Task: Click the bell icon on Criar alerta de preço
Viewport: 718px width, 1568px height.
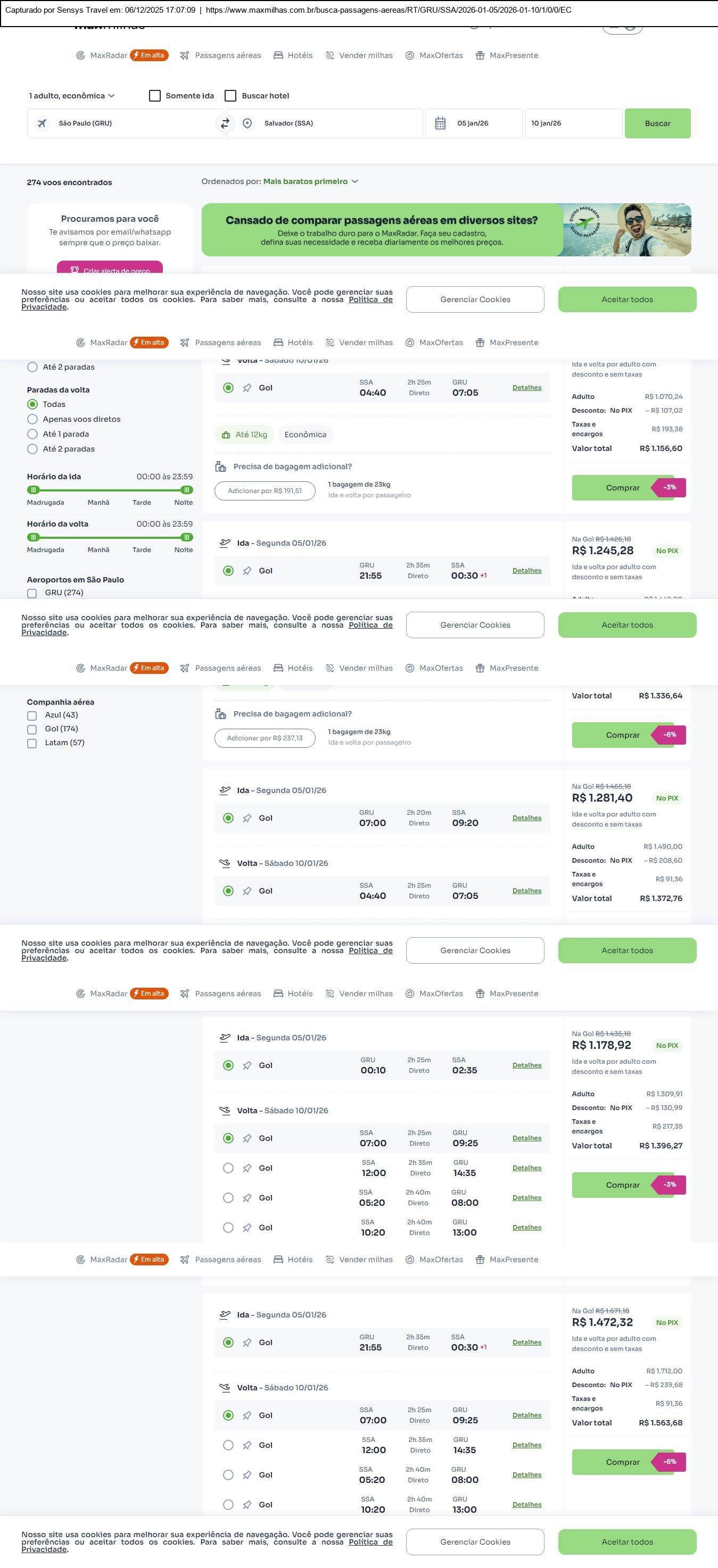Action: (75, 270)
